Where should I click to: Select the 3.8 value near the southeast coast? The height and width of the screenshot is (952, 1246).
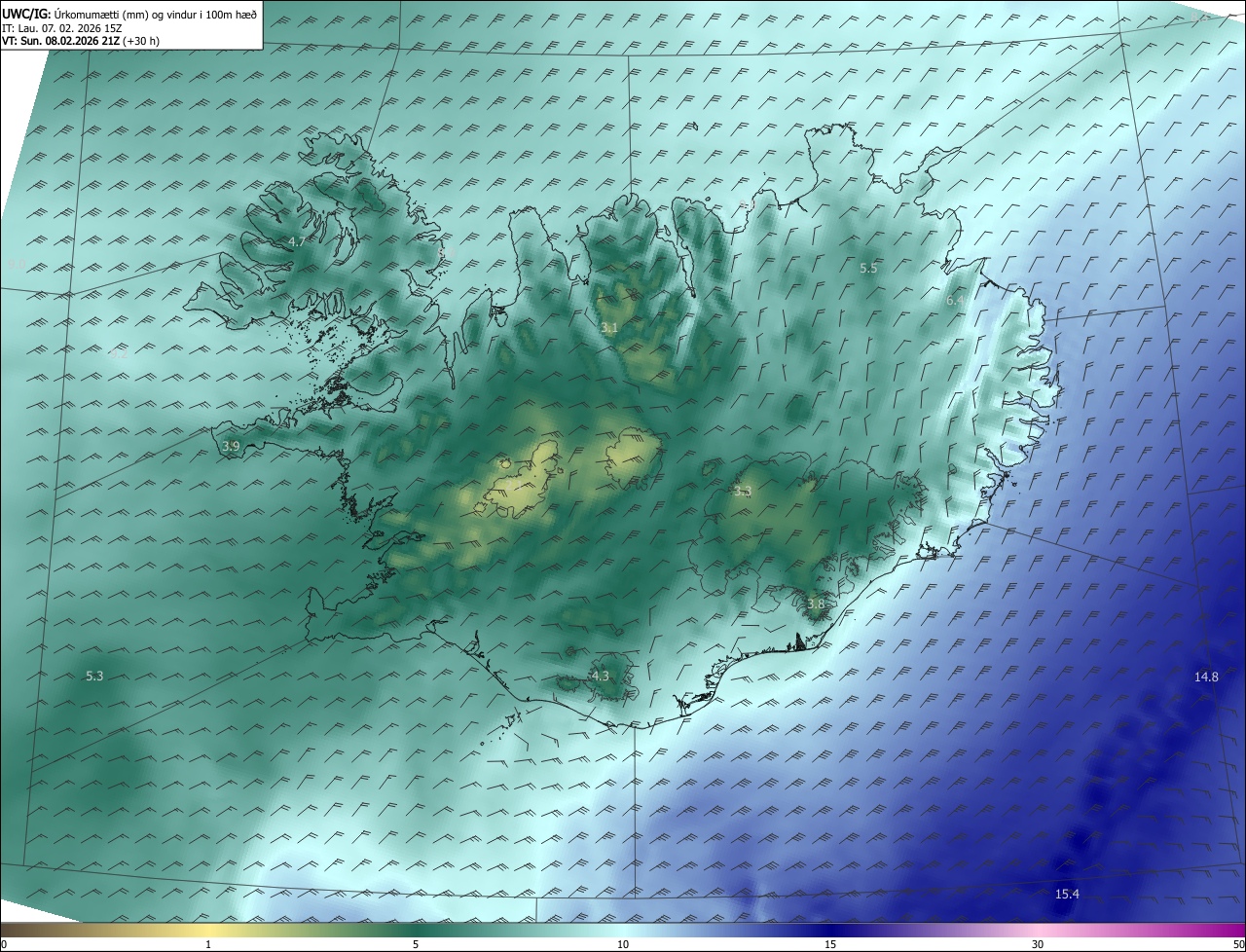point(816,604)
